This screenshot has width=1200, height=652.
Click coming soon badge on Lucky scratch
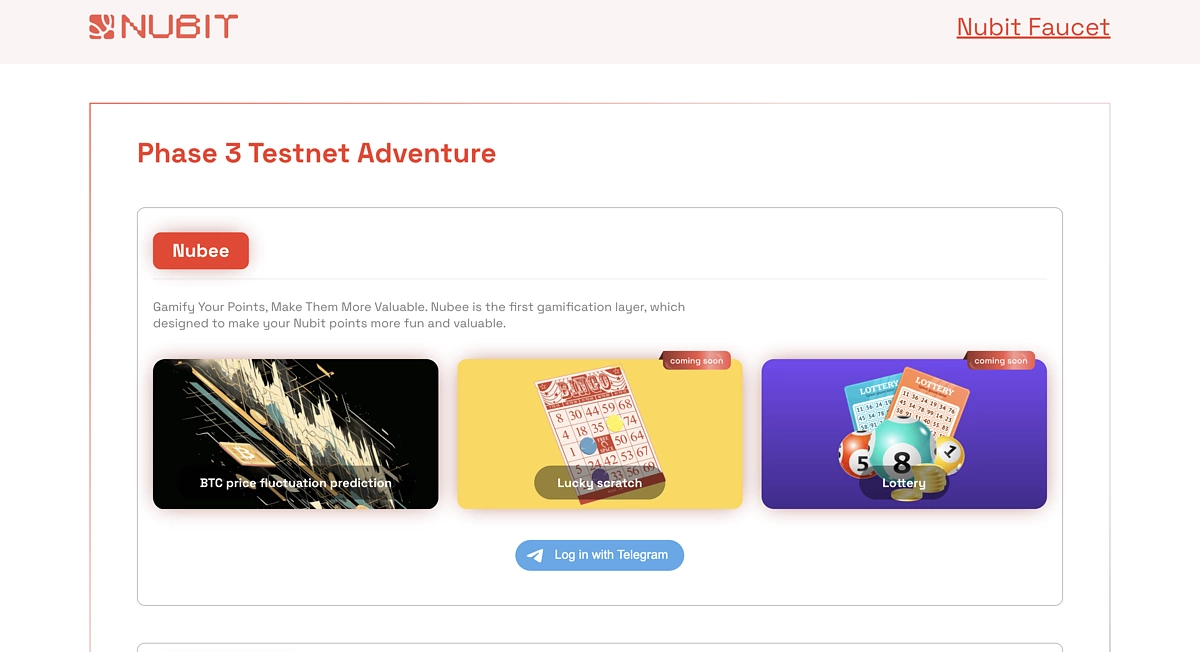[696, 360]
